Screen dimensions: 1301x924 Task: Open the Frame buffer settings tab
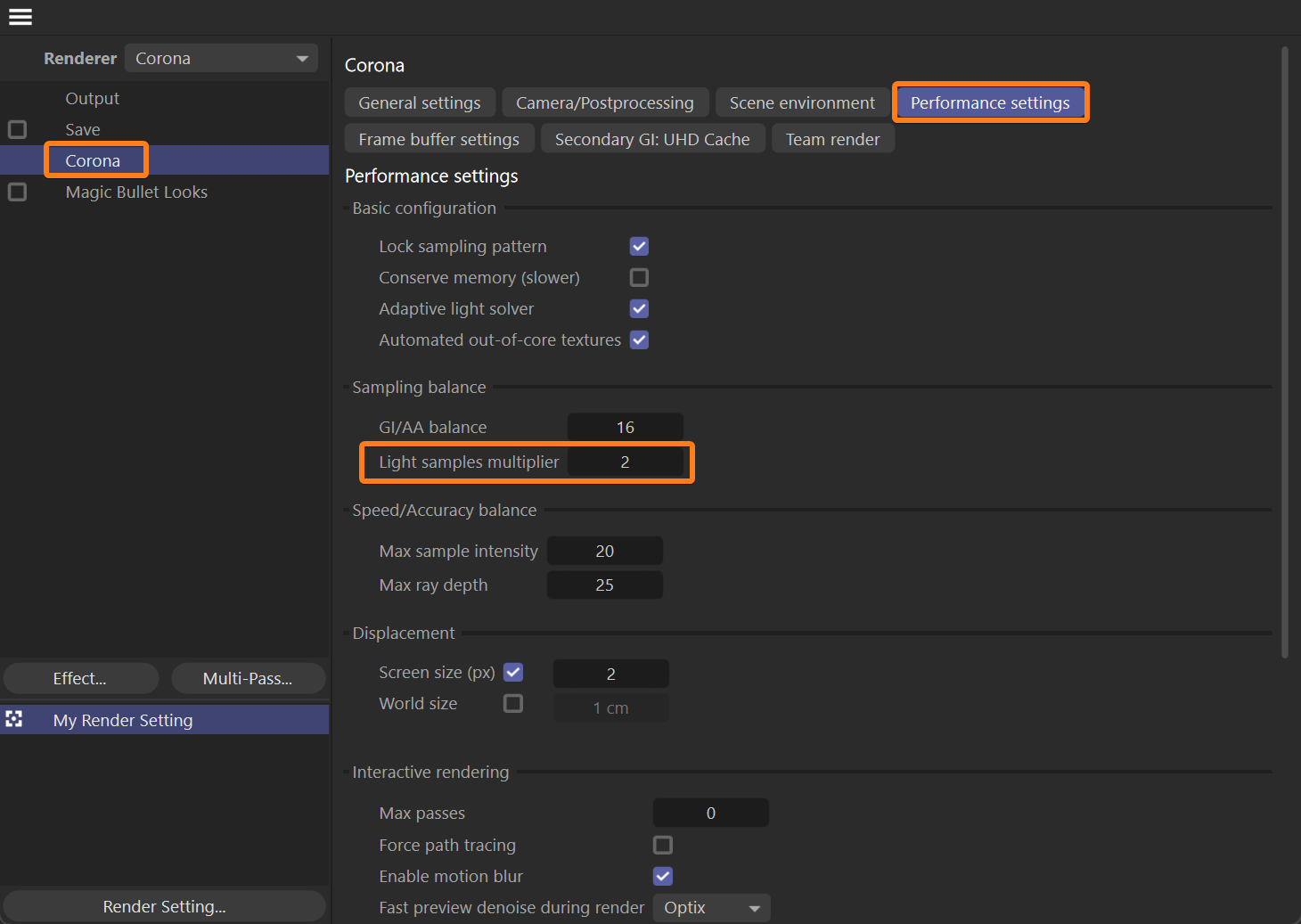[x=439, y=139]
